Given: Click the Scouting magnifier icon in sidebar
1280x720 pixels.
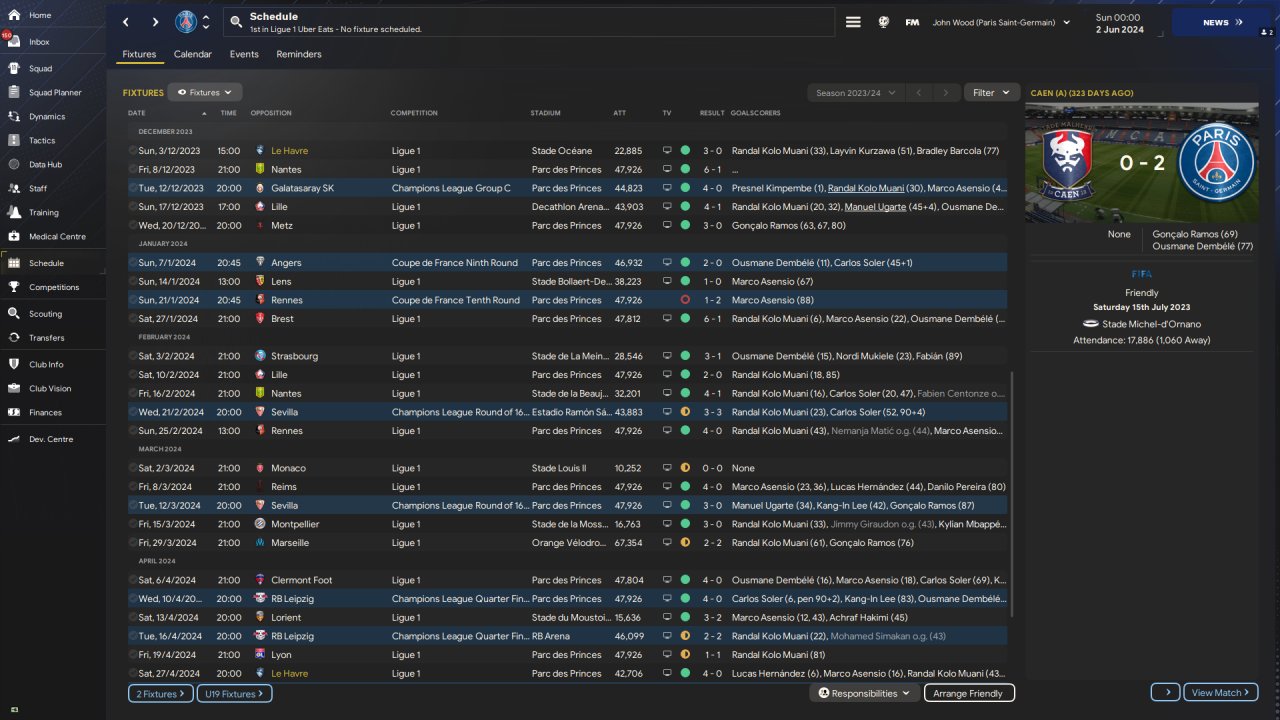Looking at the screenshot, I should tap(14, 314).
